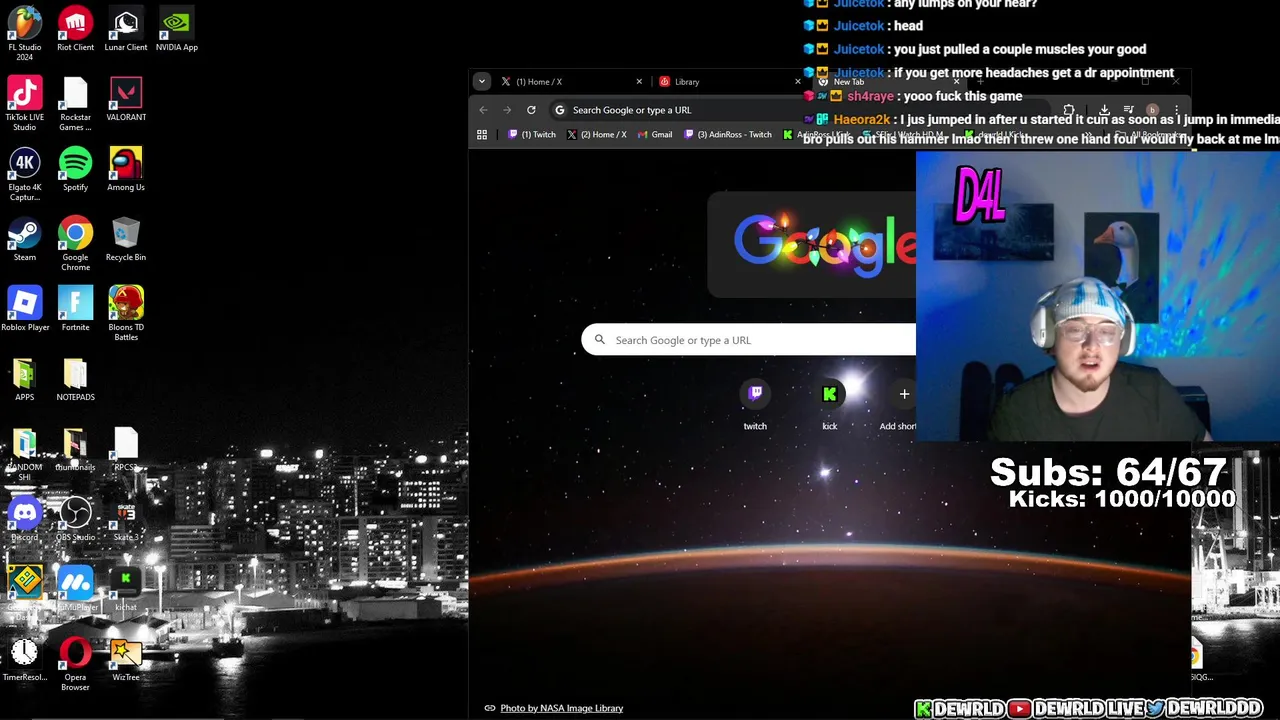The image size is (1280, 720).
Task: Launch TikTok LIVE Studio shortcut
Action: pyautogui.click(x=25, y=104)
